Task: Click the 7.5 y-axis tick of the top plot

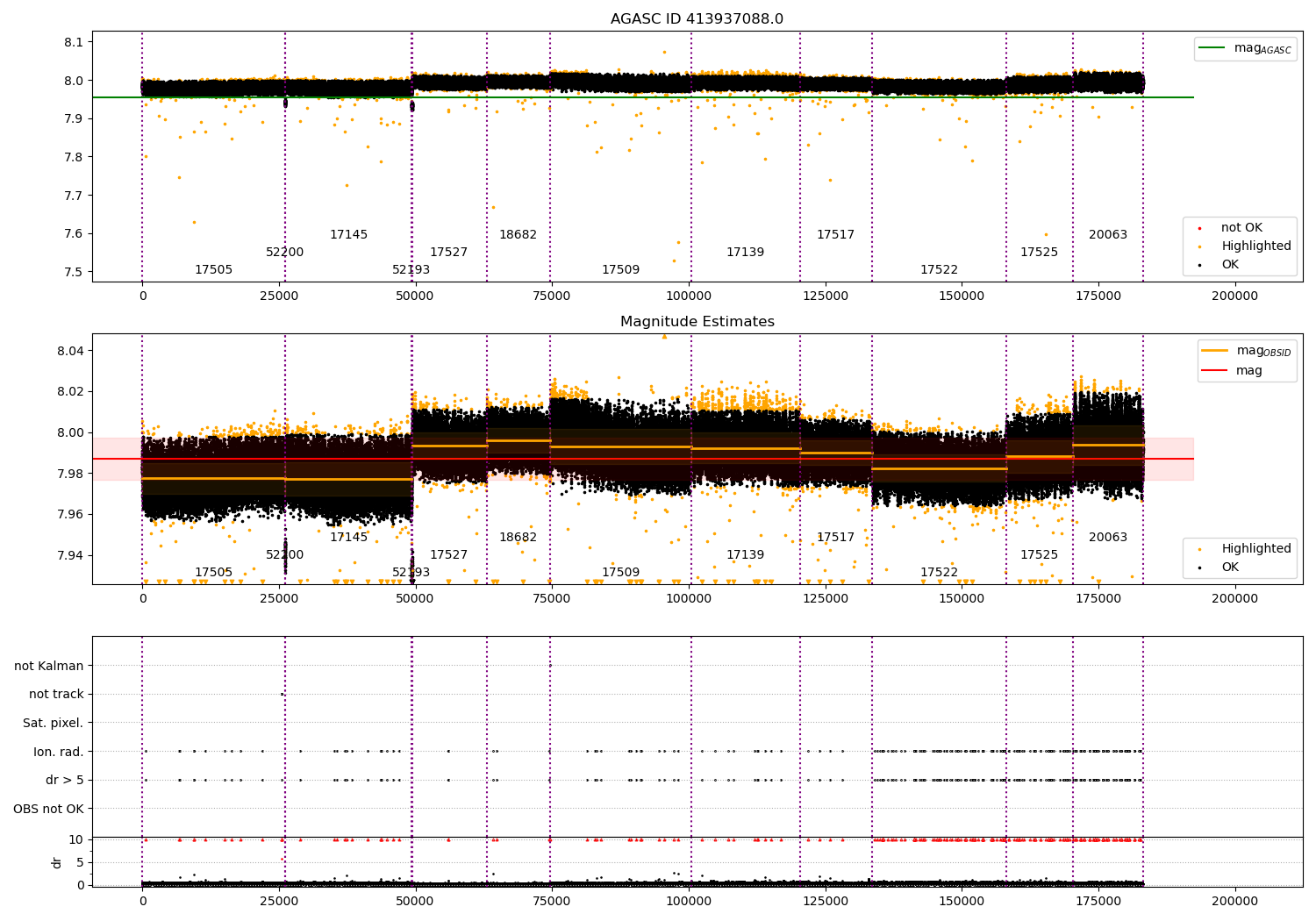Action: click(75, 272)
